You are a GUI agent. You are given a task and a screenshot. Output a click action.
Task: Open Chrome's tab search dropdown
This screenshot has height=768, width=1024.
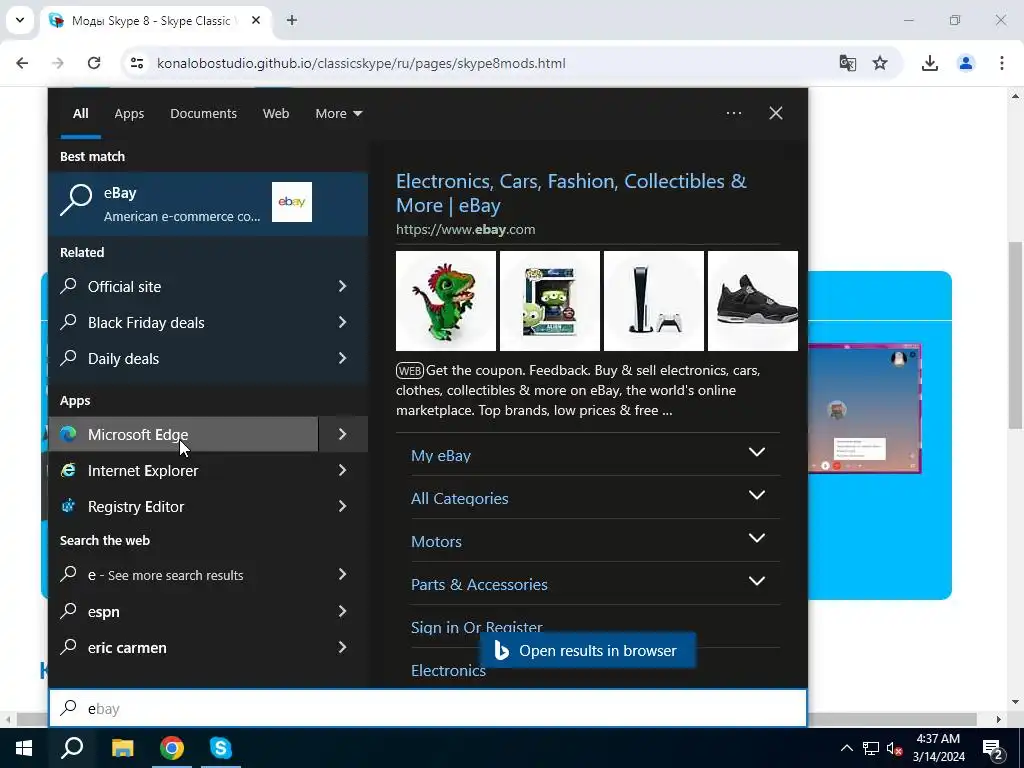pos(20,20)
